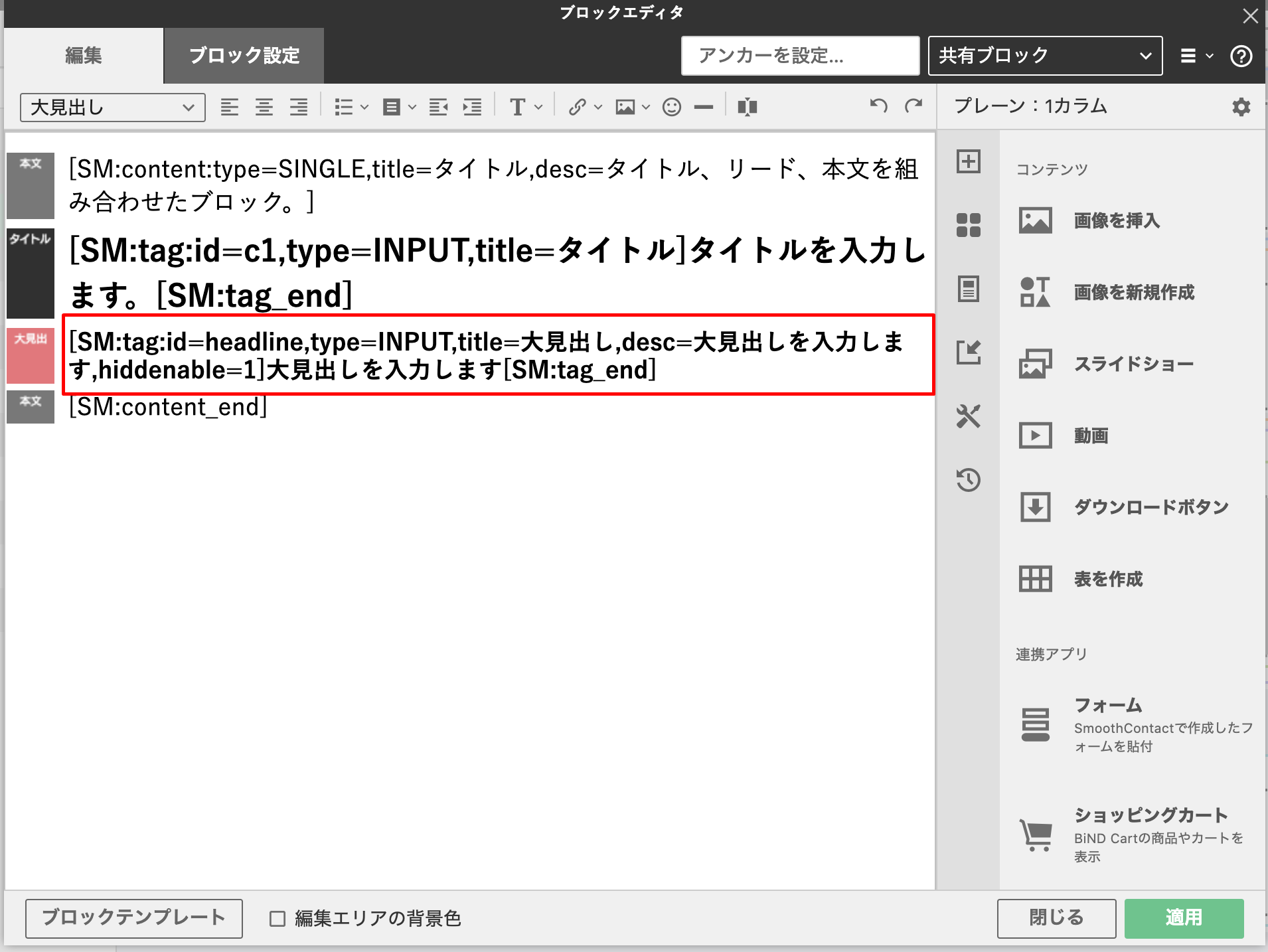Click the green 適用 button

coord(1184,918)
